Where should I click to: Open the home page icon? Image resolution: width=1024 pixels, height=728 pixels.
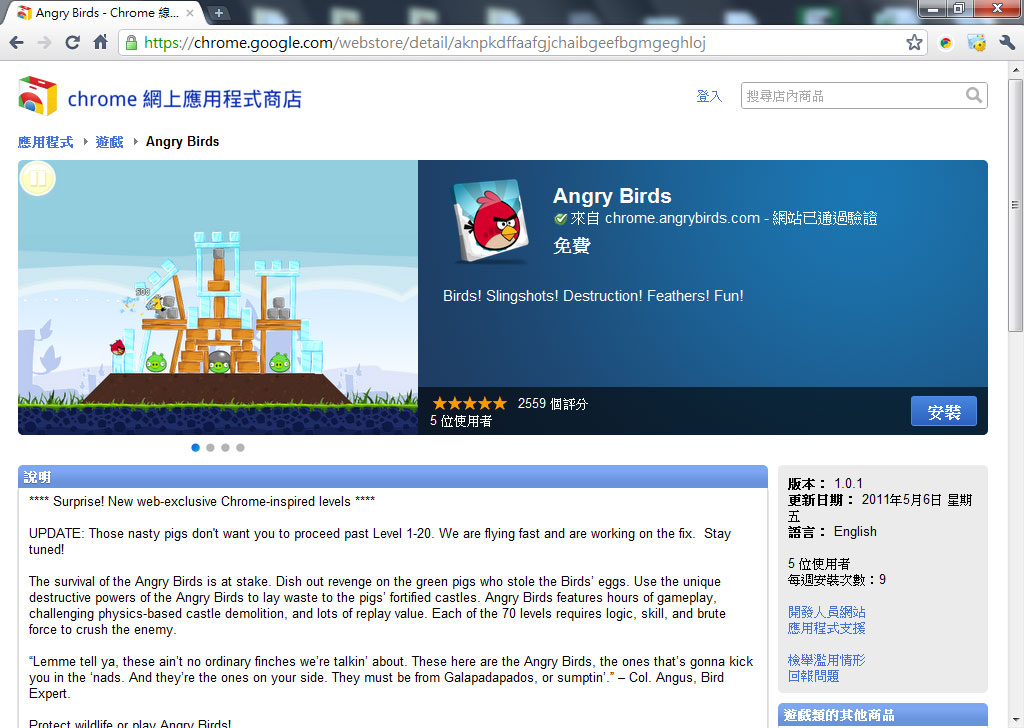tap(101, 42)
